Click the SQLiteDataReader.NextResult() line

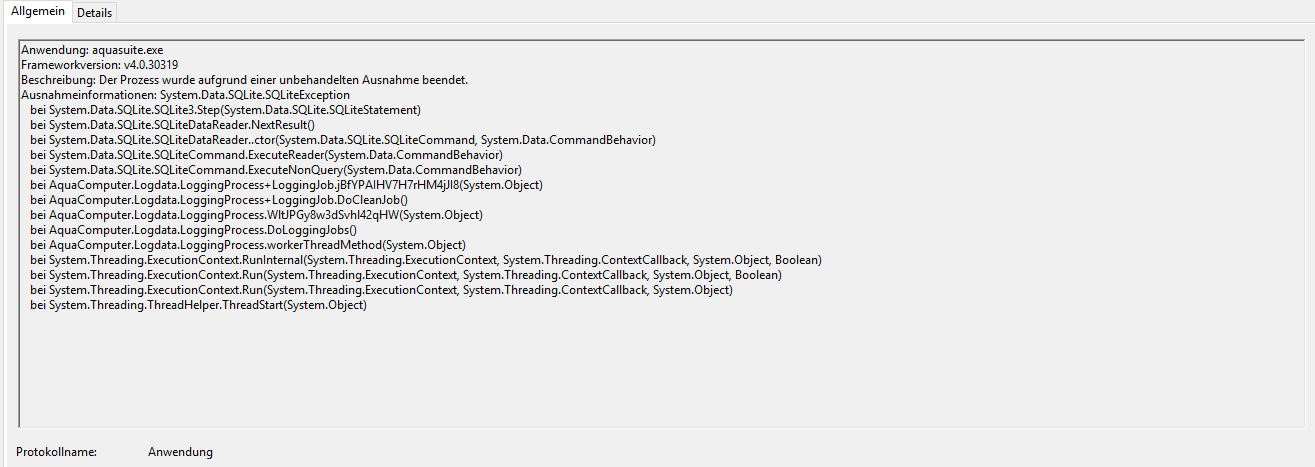pyautogui.click(x=172, y=125)
